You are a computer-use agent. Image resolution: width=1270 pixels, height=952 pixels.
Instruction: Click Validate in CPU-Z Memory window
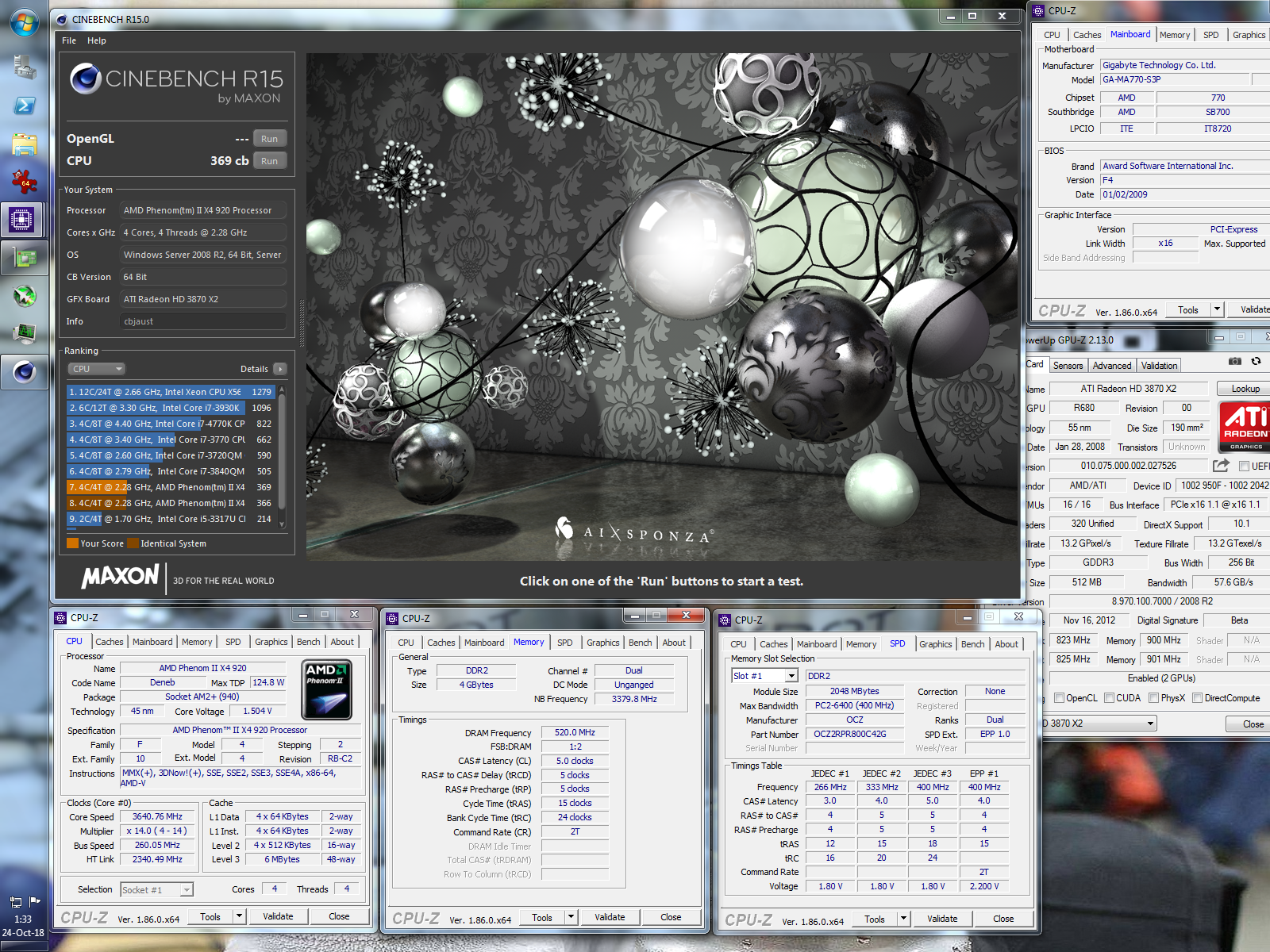[610, 917]
